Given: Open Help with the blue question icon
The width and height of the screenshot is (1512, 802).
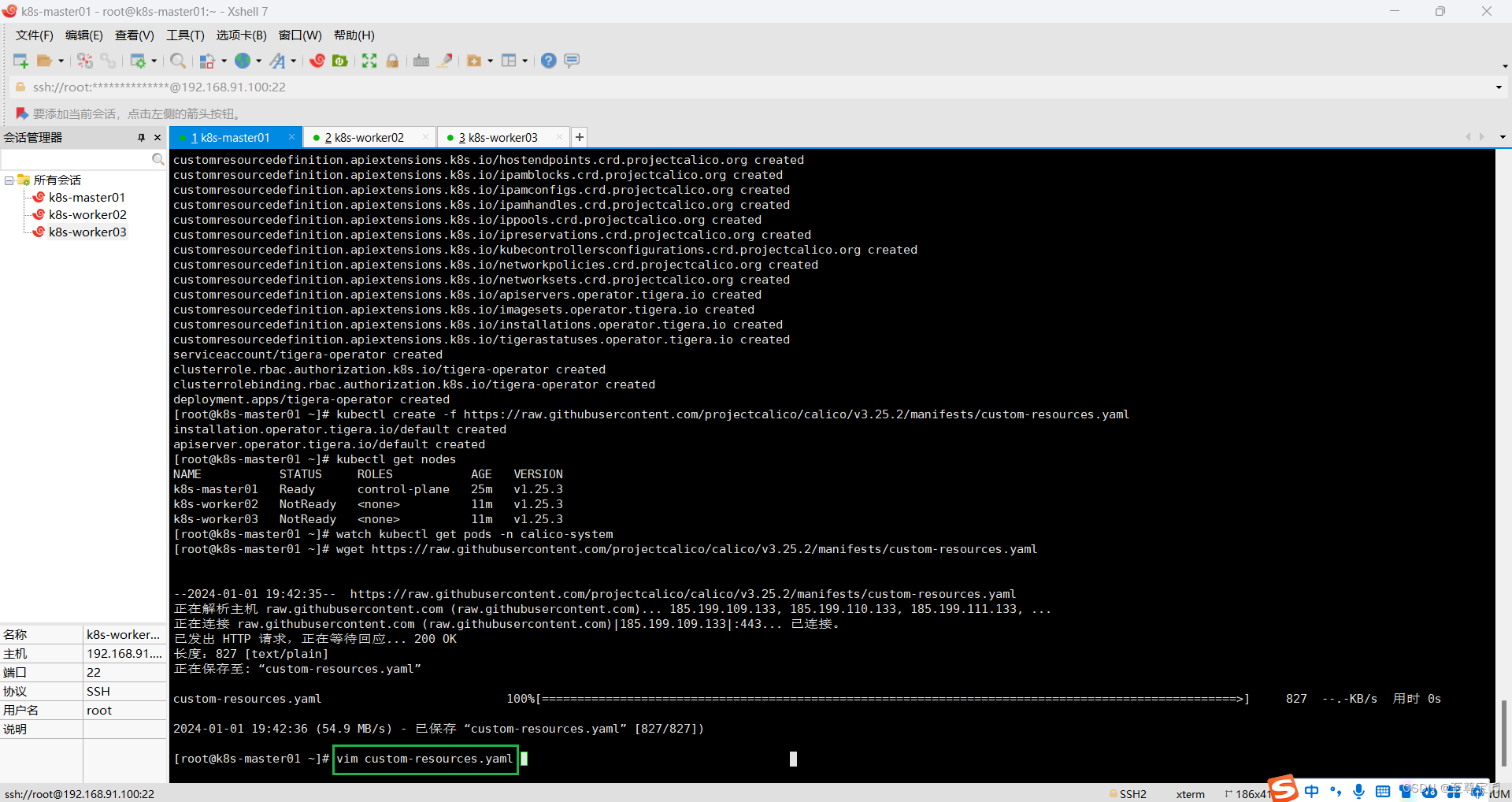Looking at the screenshot, I should click(x=549, y=61).
